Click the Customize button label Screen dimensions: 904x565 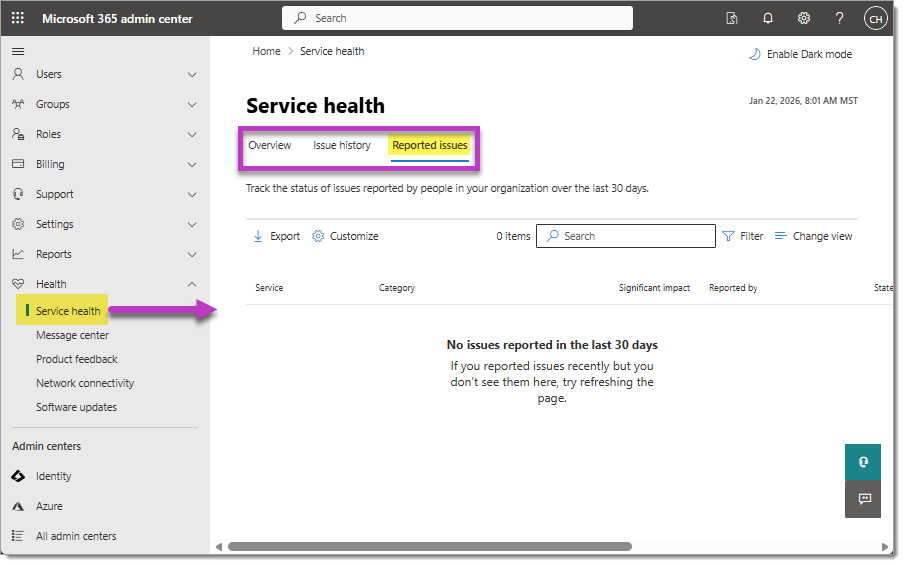coord(354,236)
